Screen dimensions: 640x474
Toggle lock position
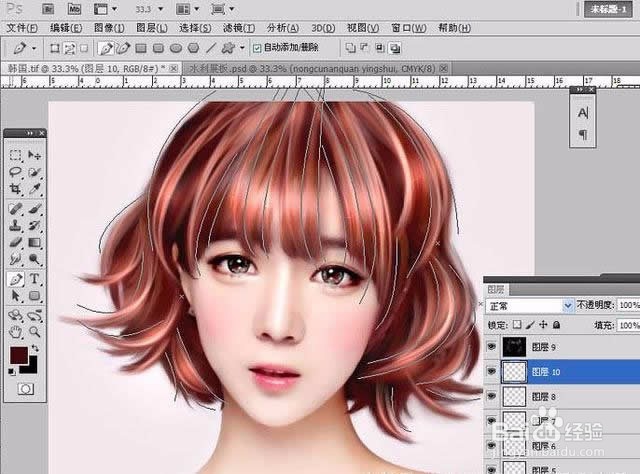coord(543,325)
